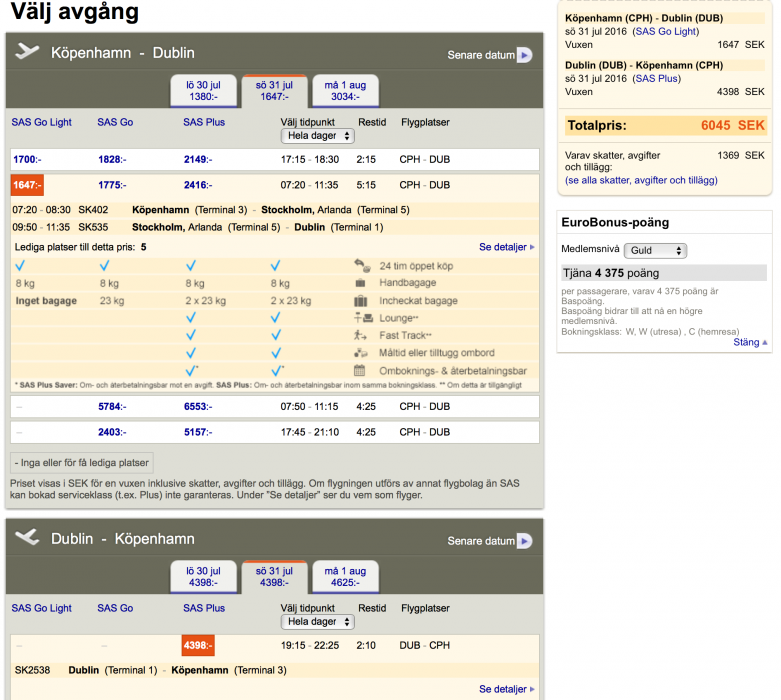
Task: Select the 1647:- SAS Go Light fare
Action: click(x=24, y=185)
